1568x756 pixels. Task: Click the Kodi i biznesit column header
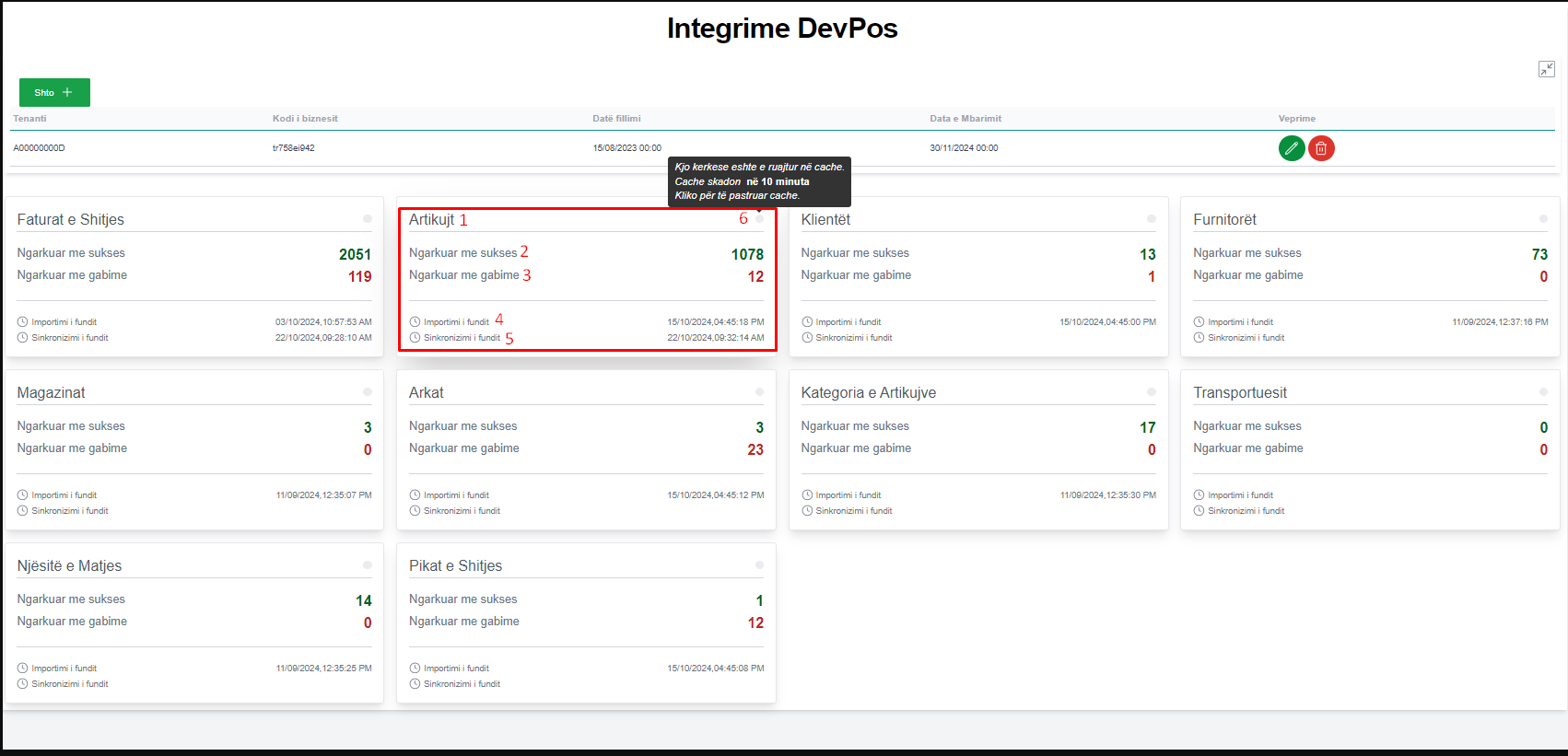[305, 119]
